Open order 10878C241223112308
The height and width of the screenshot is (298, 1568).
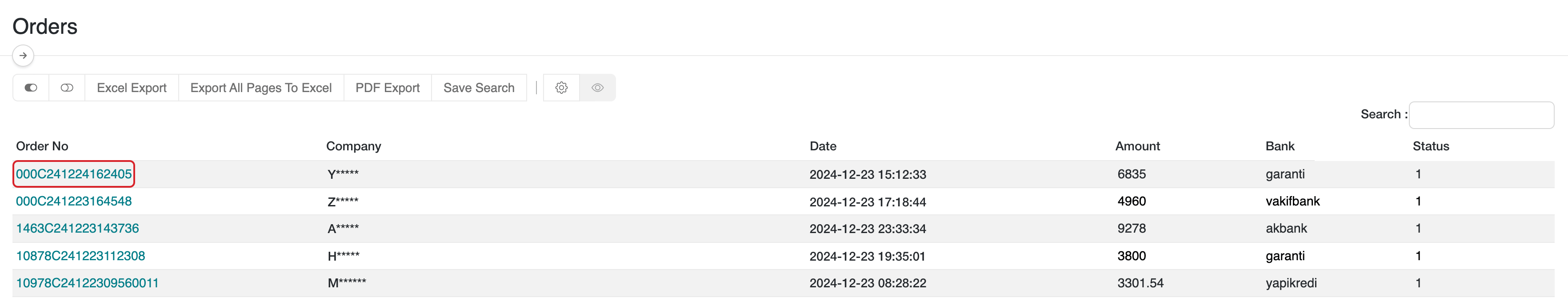point(80,256)
